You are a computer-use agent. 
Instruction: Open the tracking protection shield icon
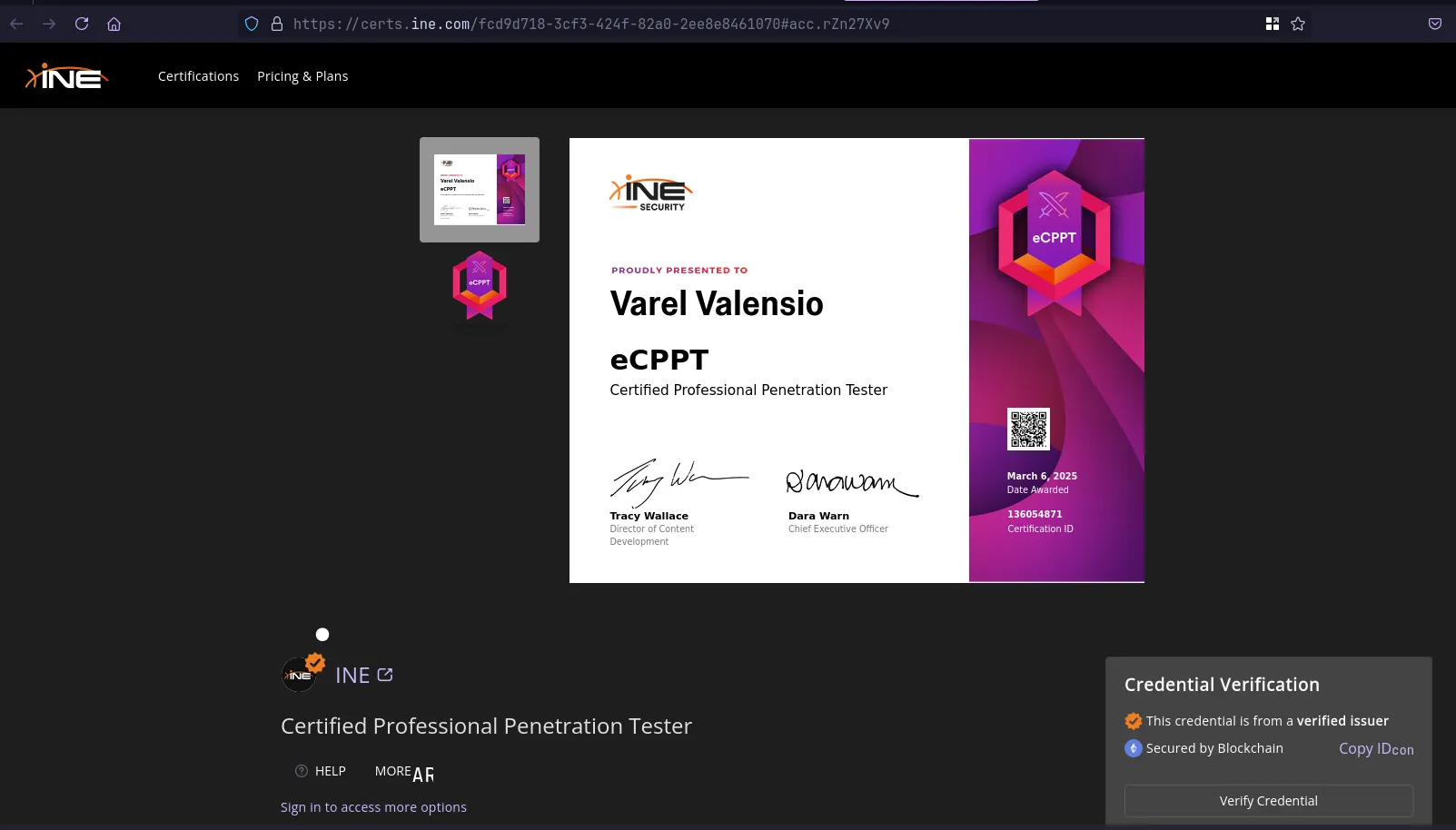coord(252,24)
